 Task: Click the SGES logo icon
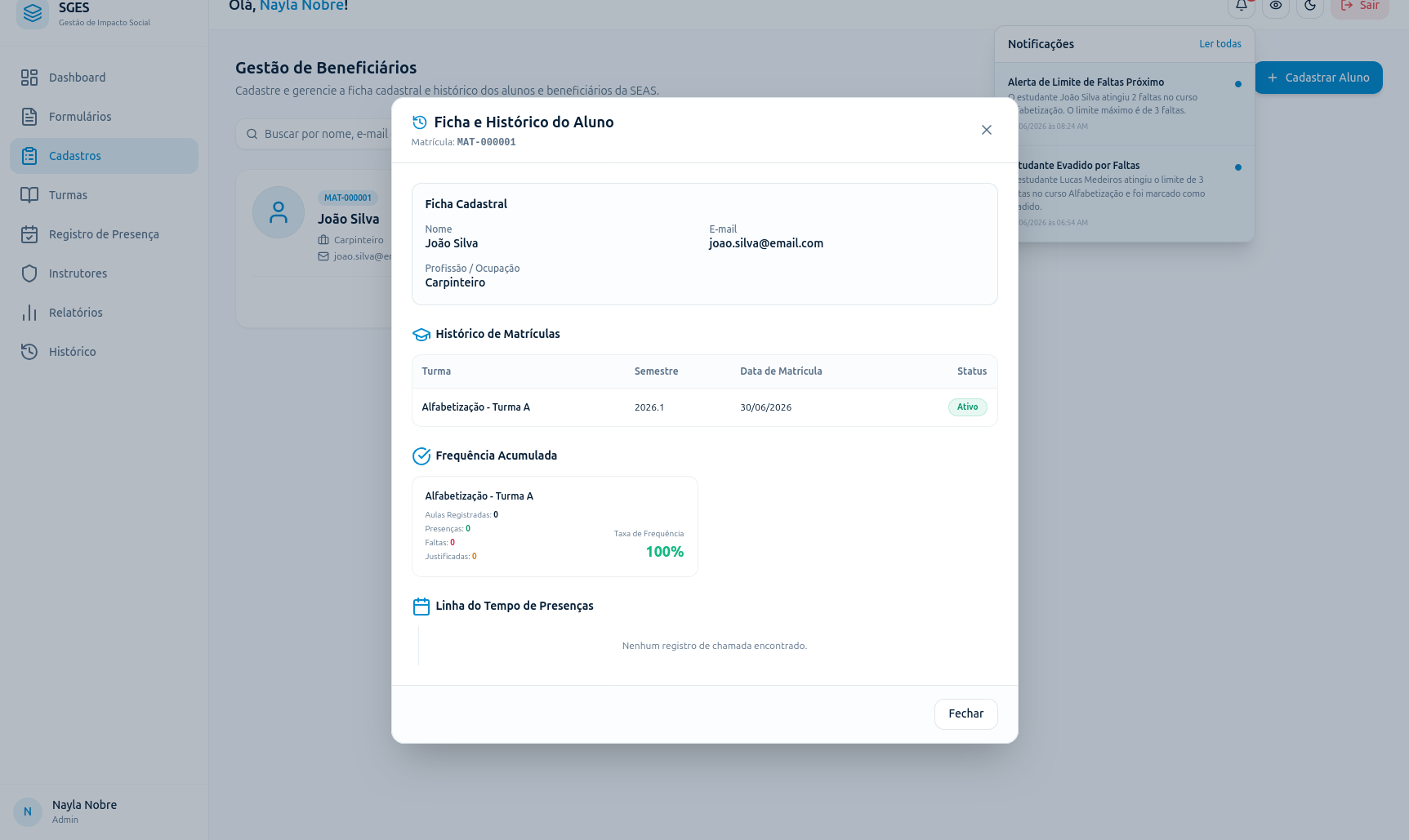pyautogui.click(x=33, y=13)
